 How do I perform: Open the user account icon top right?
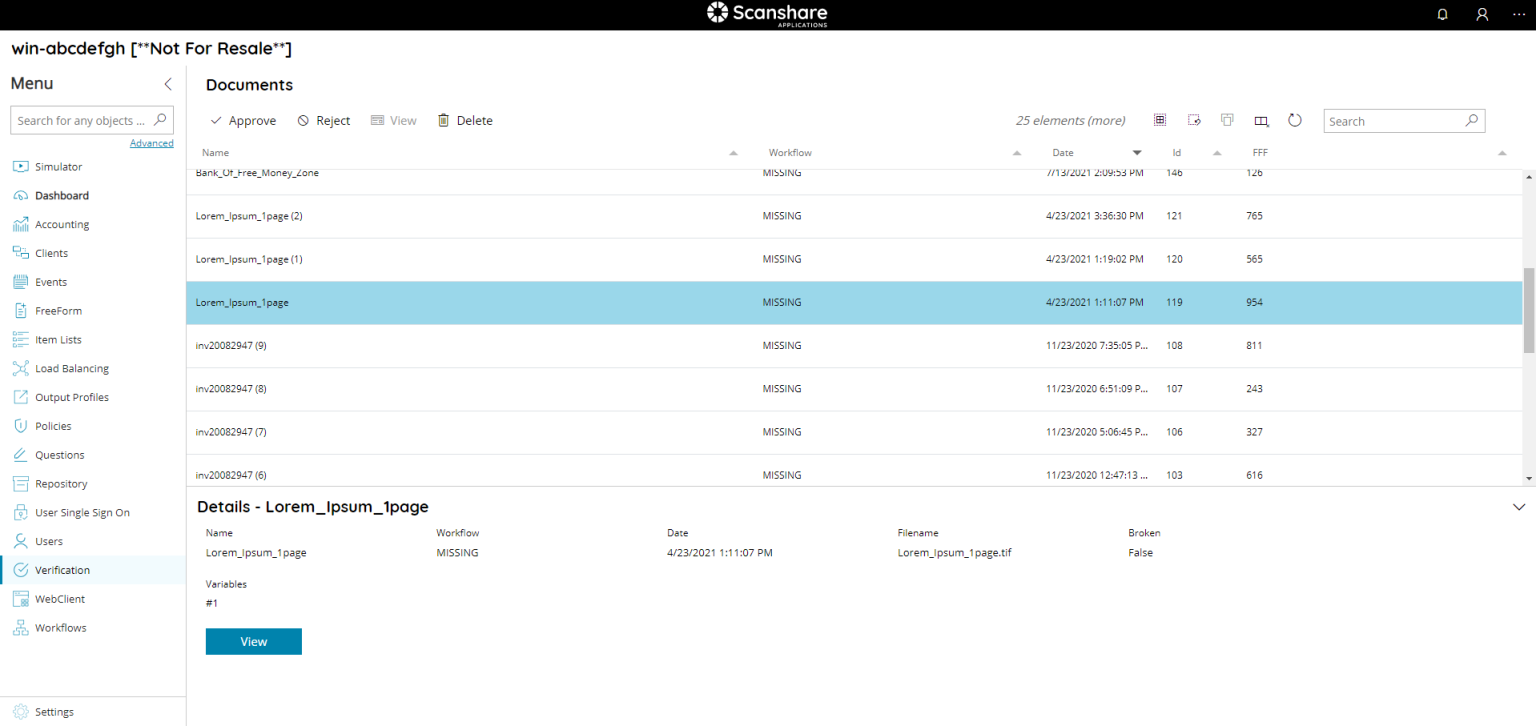(1482, 14)
